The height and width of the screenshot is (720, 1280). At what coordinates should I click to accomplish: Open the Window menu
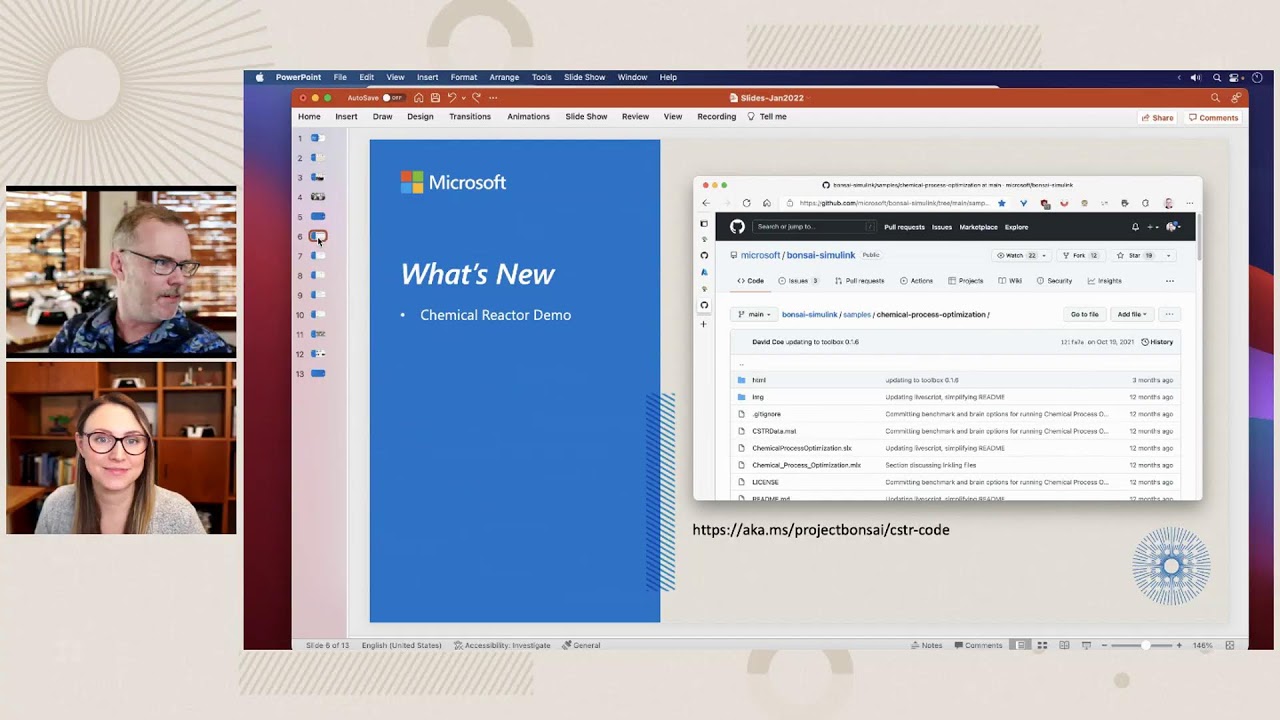[632, 77]
